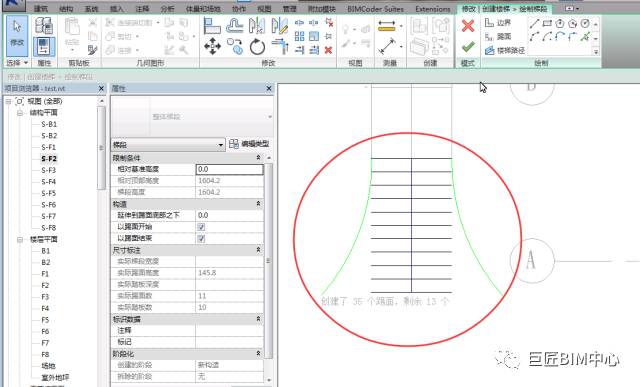Open the 室外地坪 floor plan view
Image resolution: width=640 pixels, height=387 pixels.
[x=55, y=378]
